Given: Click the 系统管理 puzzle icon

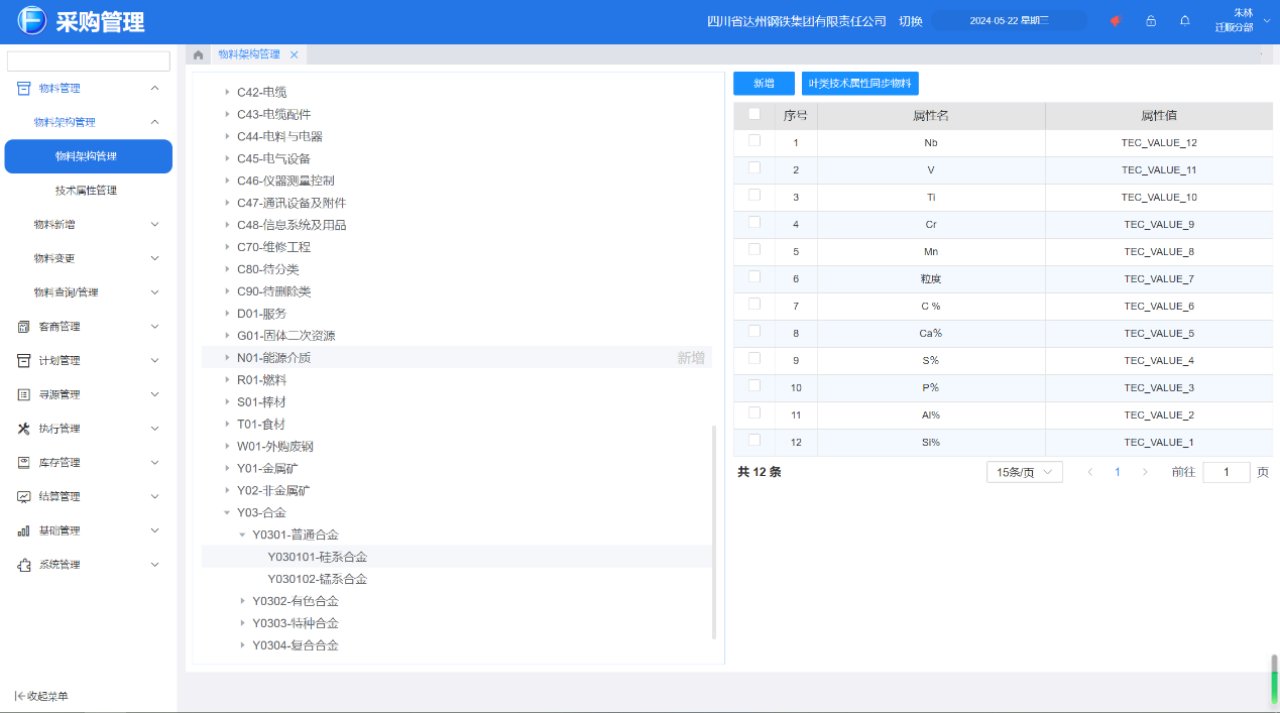Looking at the screenshot, I should point(24,564).
